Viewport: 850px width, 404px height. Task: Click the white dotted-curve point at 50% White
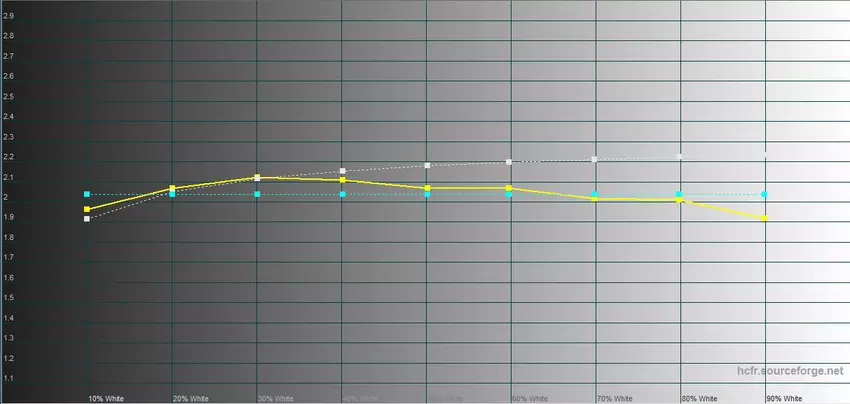pos(427,165)
